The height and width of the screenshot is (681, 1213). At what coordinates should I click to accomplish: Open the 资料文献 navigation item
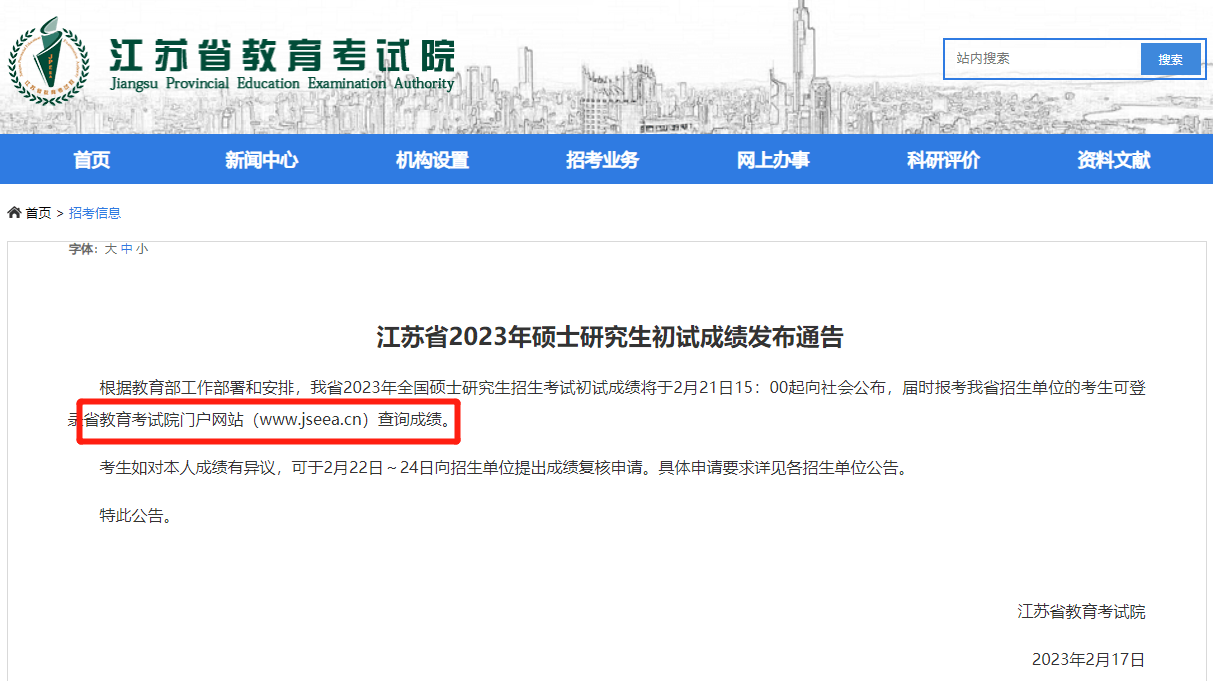pos(1114,160)
